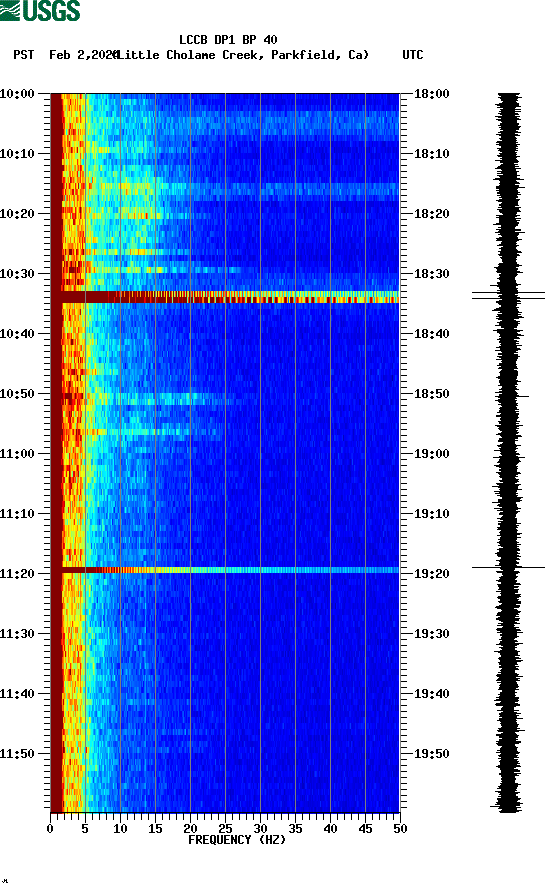Click the '10:20' PST time label
Image resolution: width=552 pixels, height=892 pixels.
point(18,214)
